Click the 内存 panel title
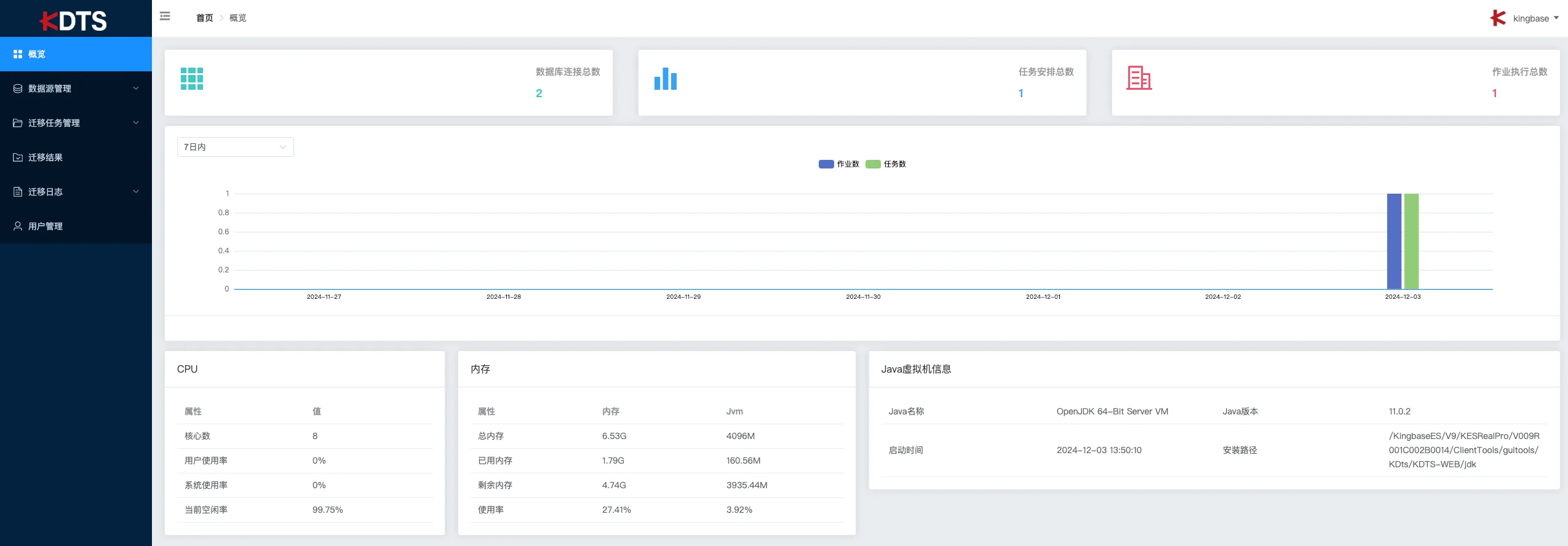1568x546 pixels. tap(480, 369)
